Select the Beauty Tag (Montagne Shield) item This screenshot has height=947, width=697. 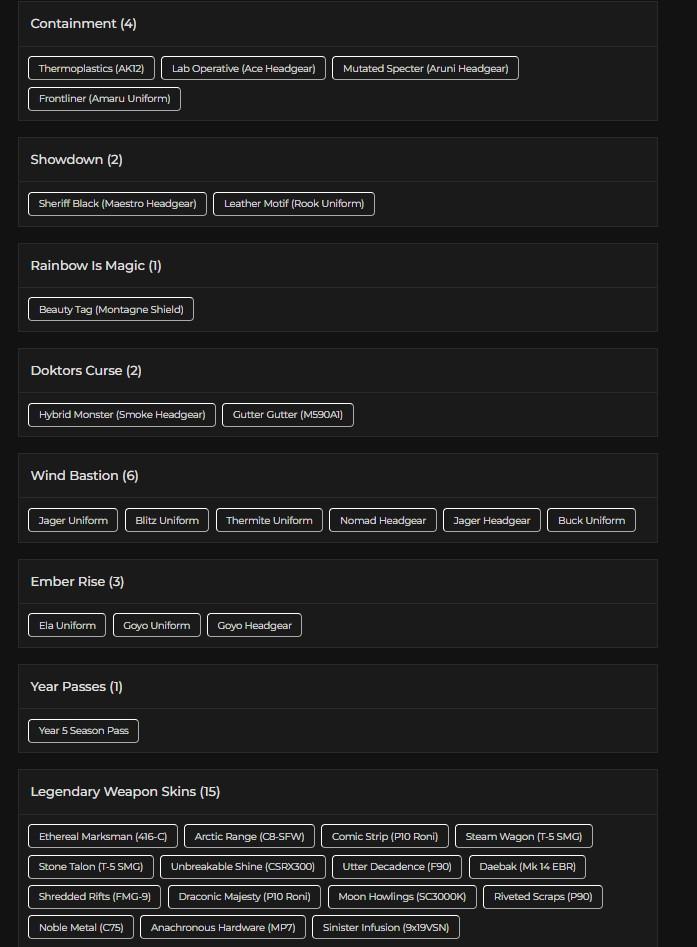point(111,310)
